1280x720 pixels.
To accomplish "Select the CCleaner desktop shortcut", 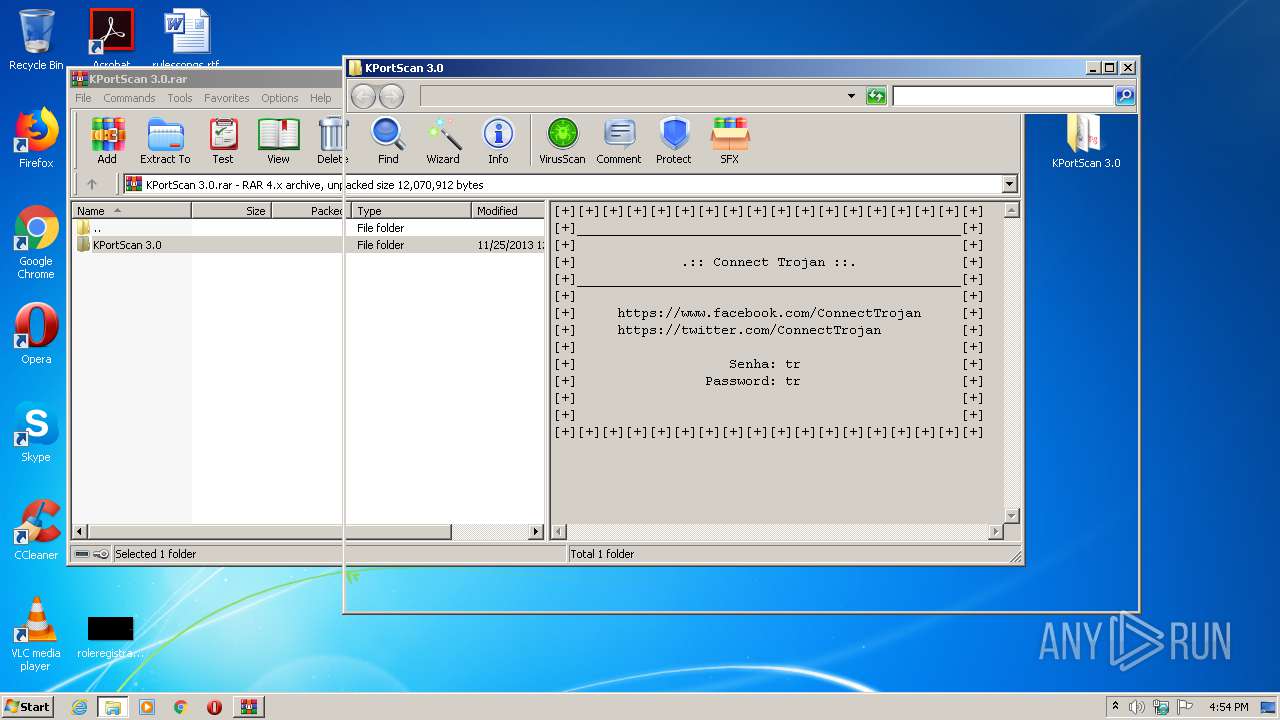I will tap(36, 530).
